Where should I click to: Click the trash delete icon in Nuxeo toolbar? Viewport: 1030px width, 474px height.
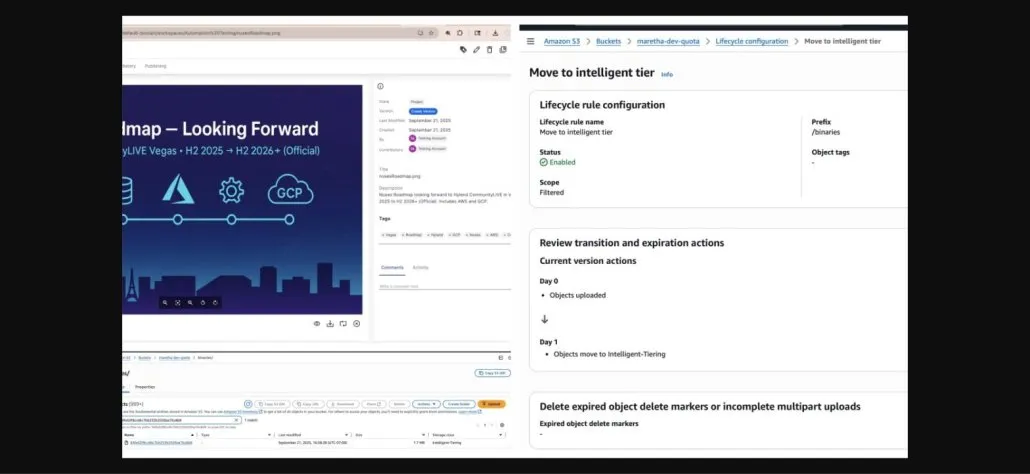(489, 49)
